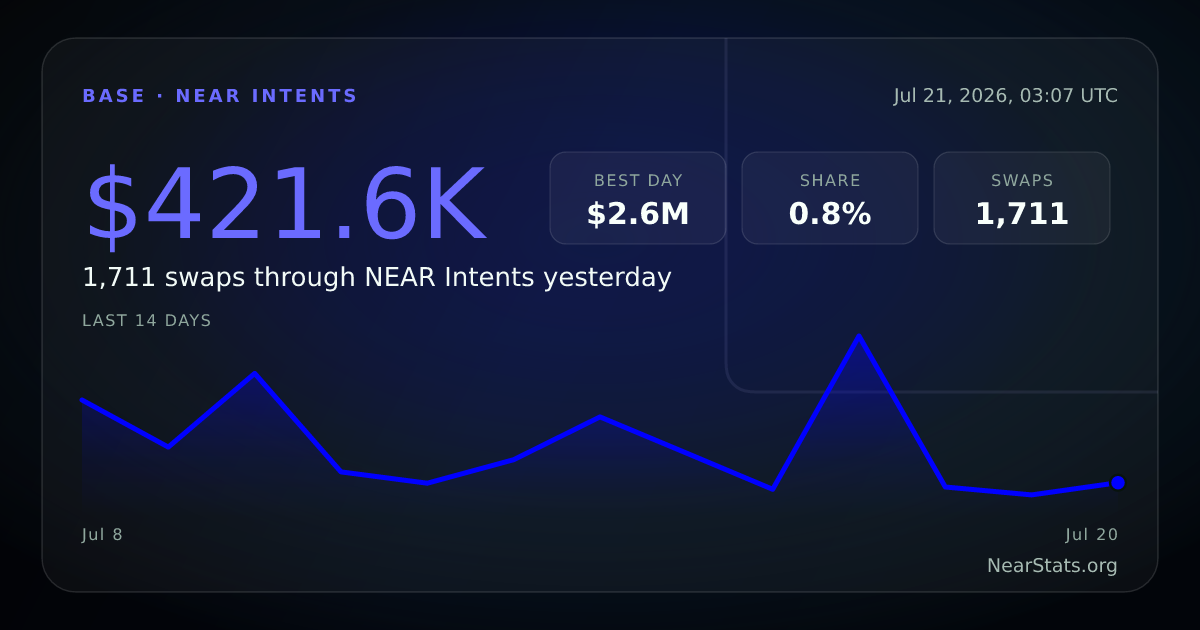Screen dimensions: 1200x630
Task: Click the $2.6M value in Best Day card
Action: coord(638,214)
